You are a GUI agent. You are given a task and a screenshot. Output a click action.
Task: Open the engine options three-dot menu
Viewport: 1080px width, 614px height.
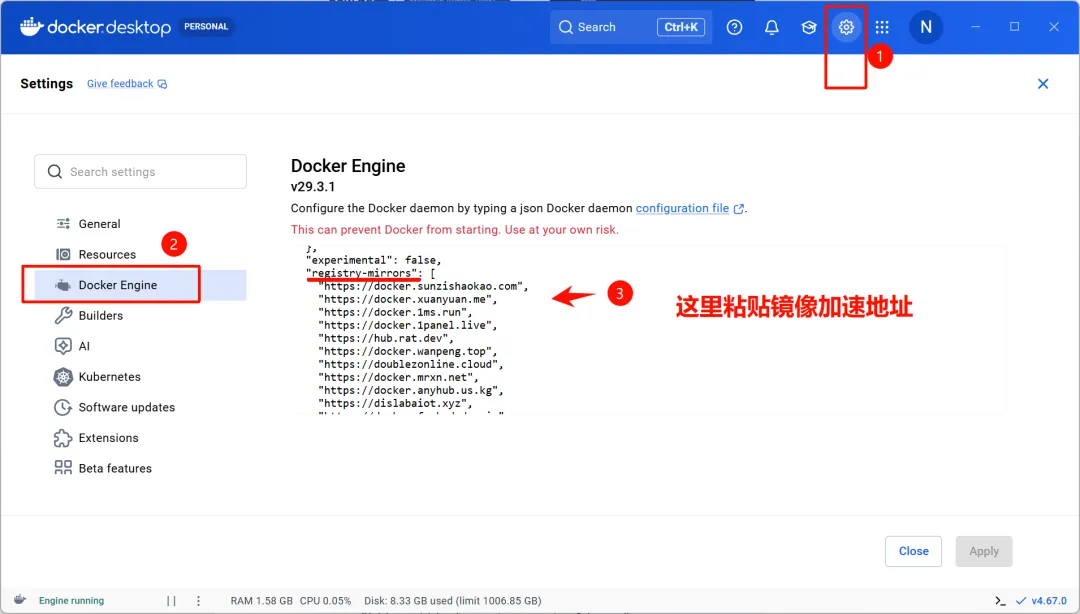tap(198, 601)
